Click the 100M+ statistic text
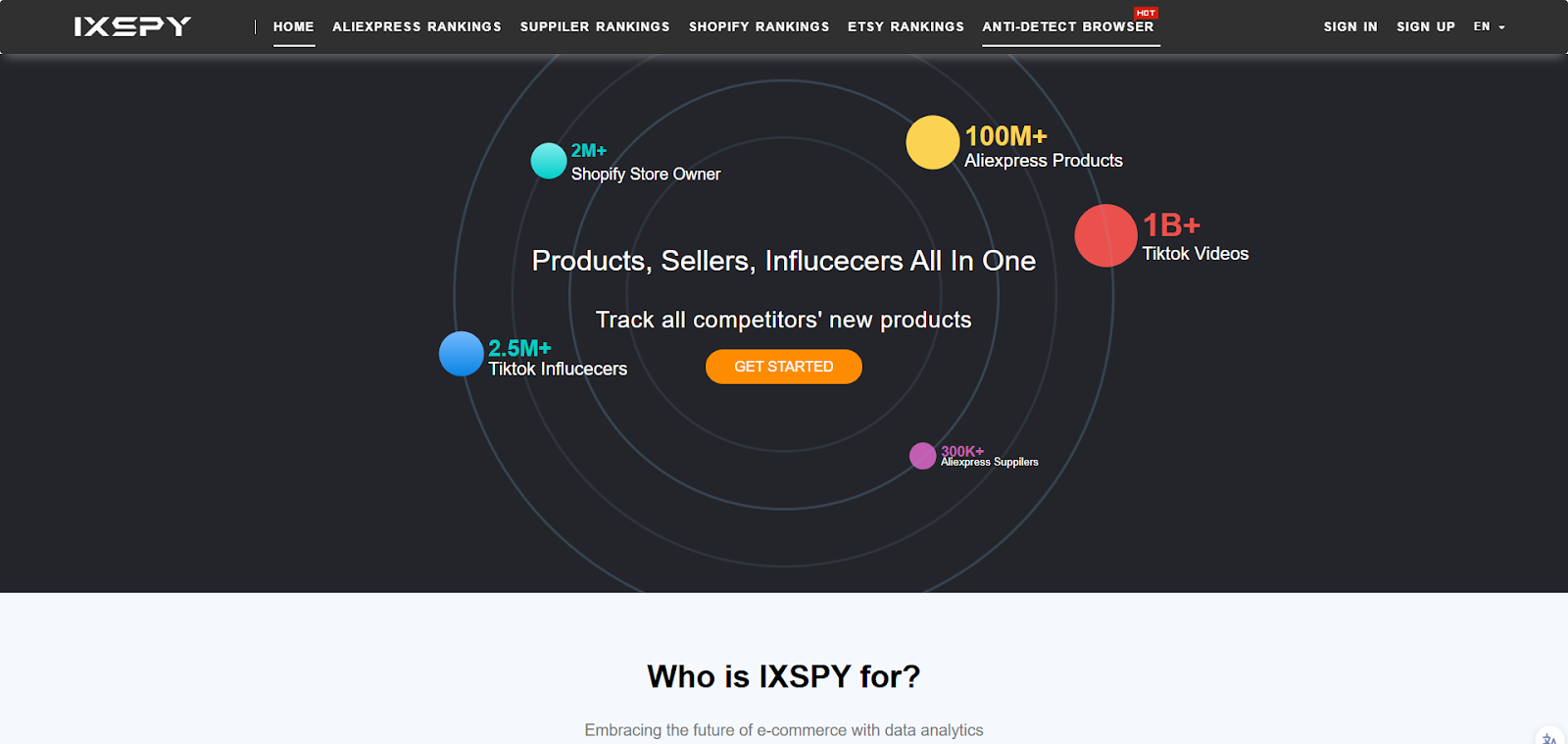 coord(1005,136)
